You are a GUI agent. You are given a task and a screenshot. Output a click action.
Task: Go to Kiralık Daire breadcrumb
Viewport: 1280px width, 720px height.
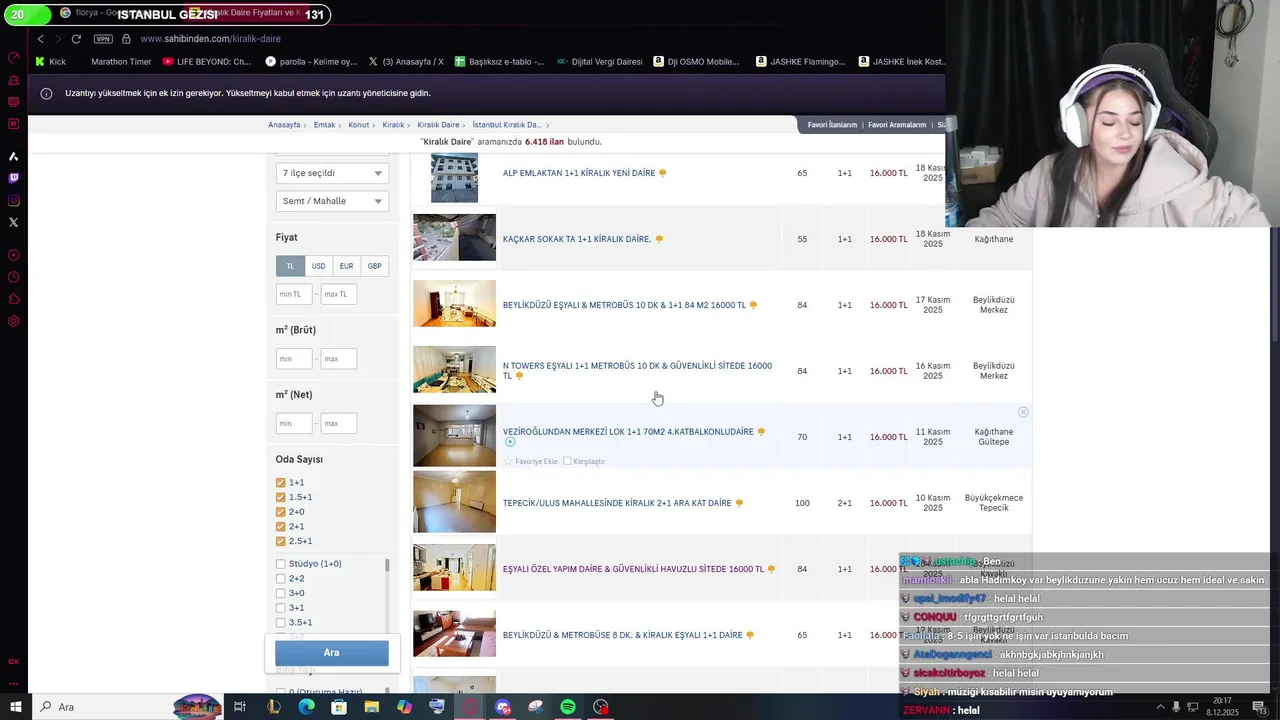click(438, 125)
